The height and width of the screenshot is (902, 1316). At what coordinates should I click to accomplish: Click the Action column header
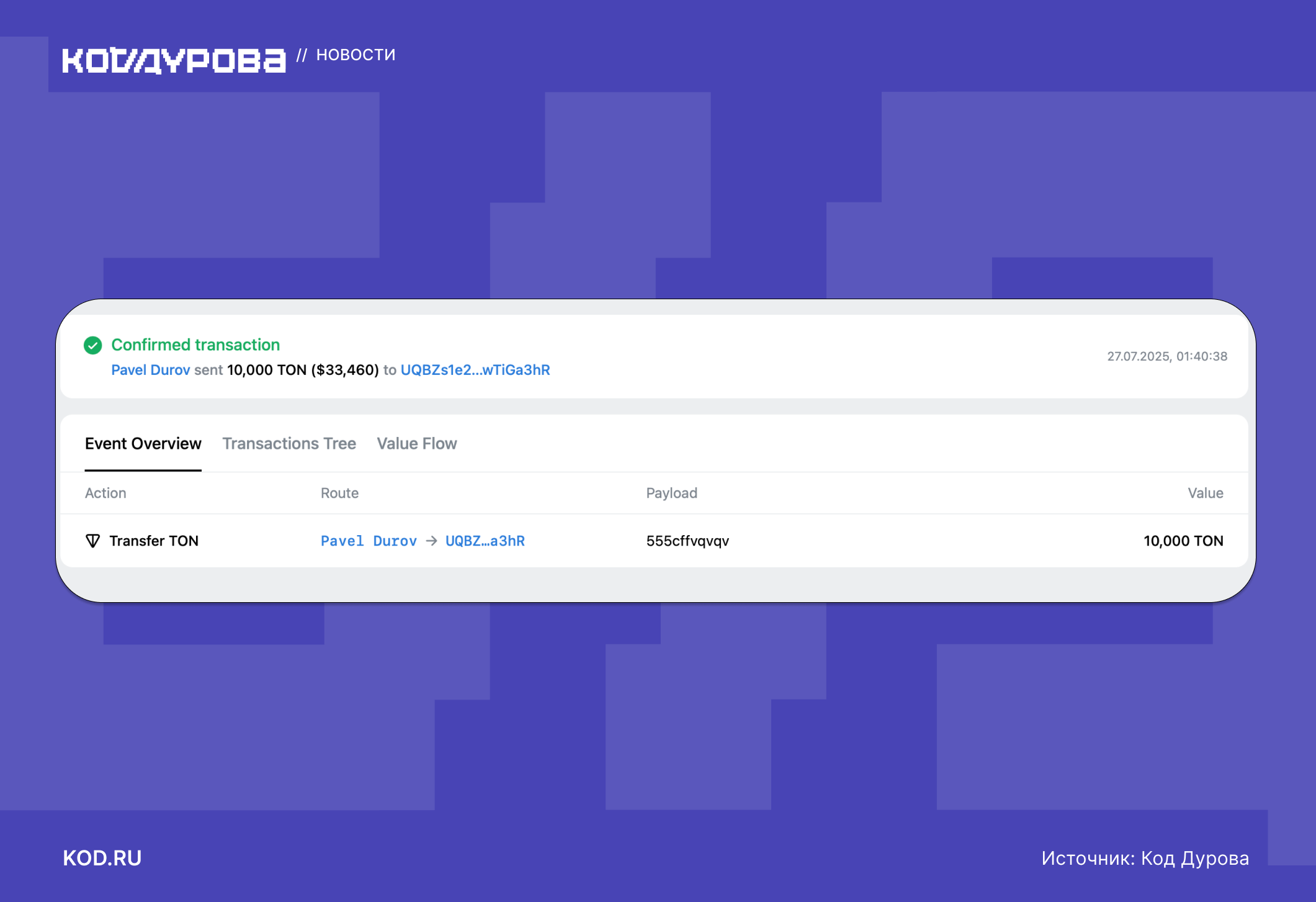click(105, 493)
